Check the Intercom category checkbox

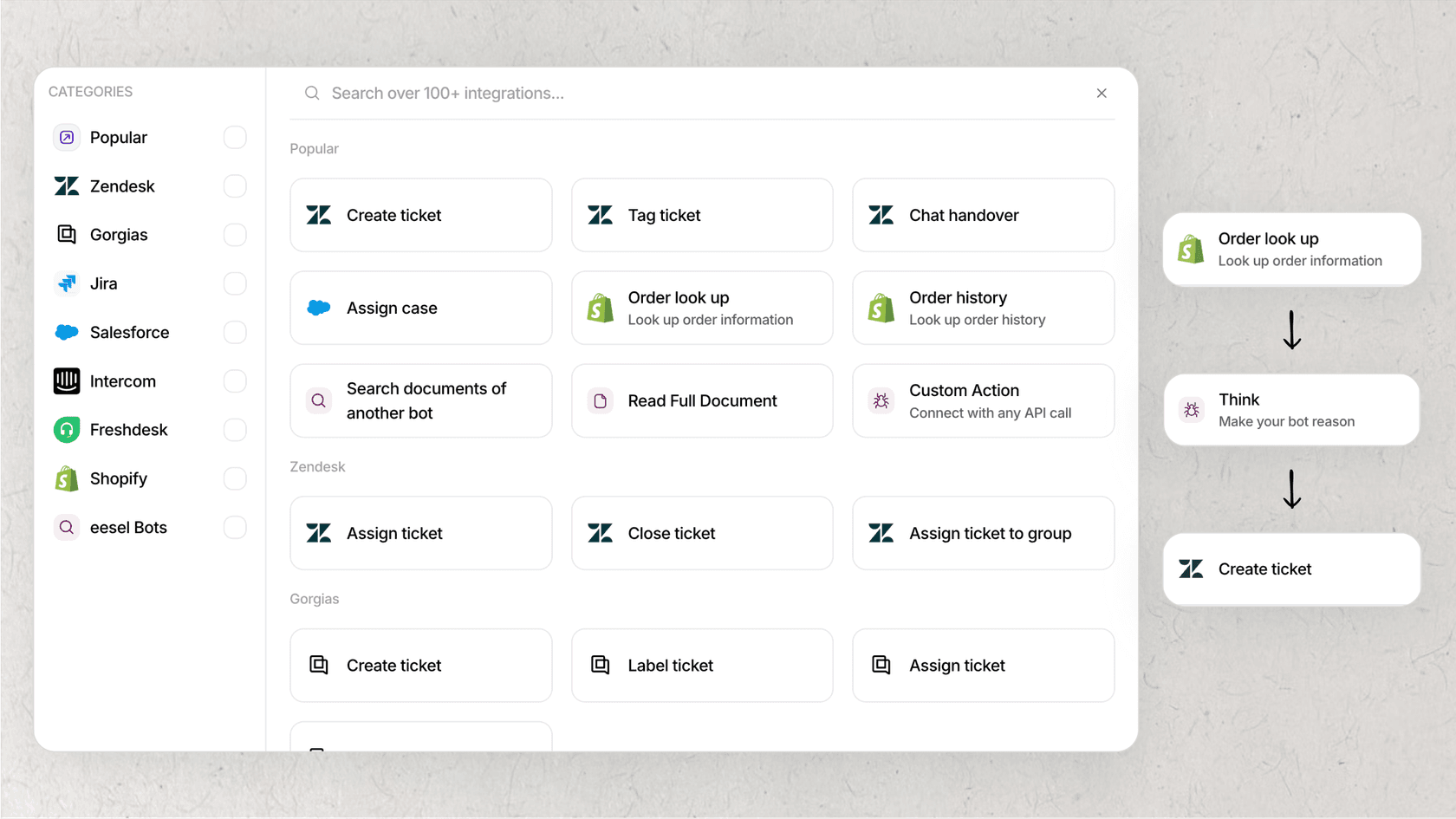pos(235,381)
